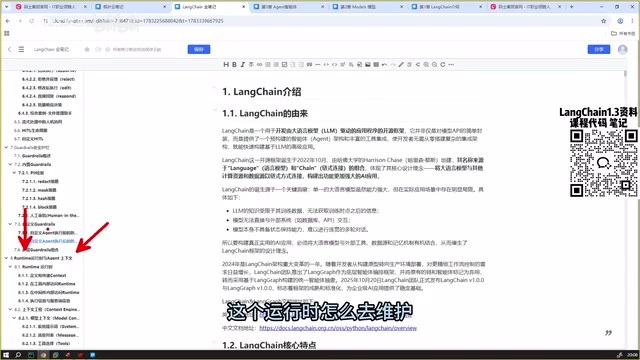Go back with the note's left chevron
Viewport: 640px width, 360px height.
[9, 49]
